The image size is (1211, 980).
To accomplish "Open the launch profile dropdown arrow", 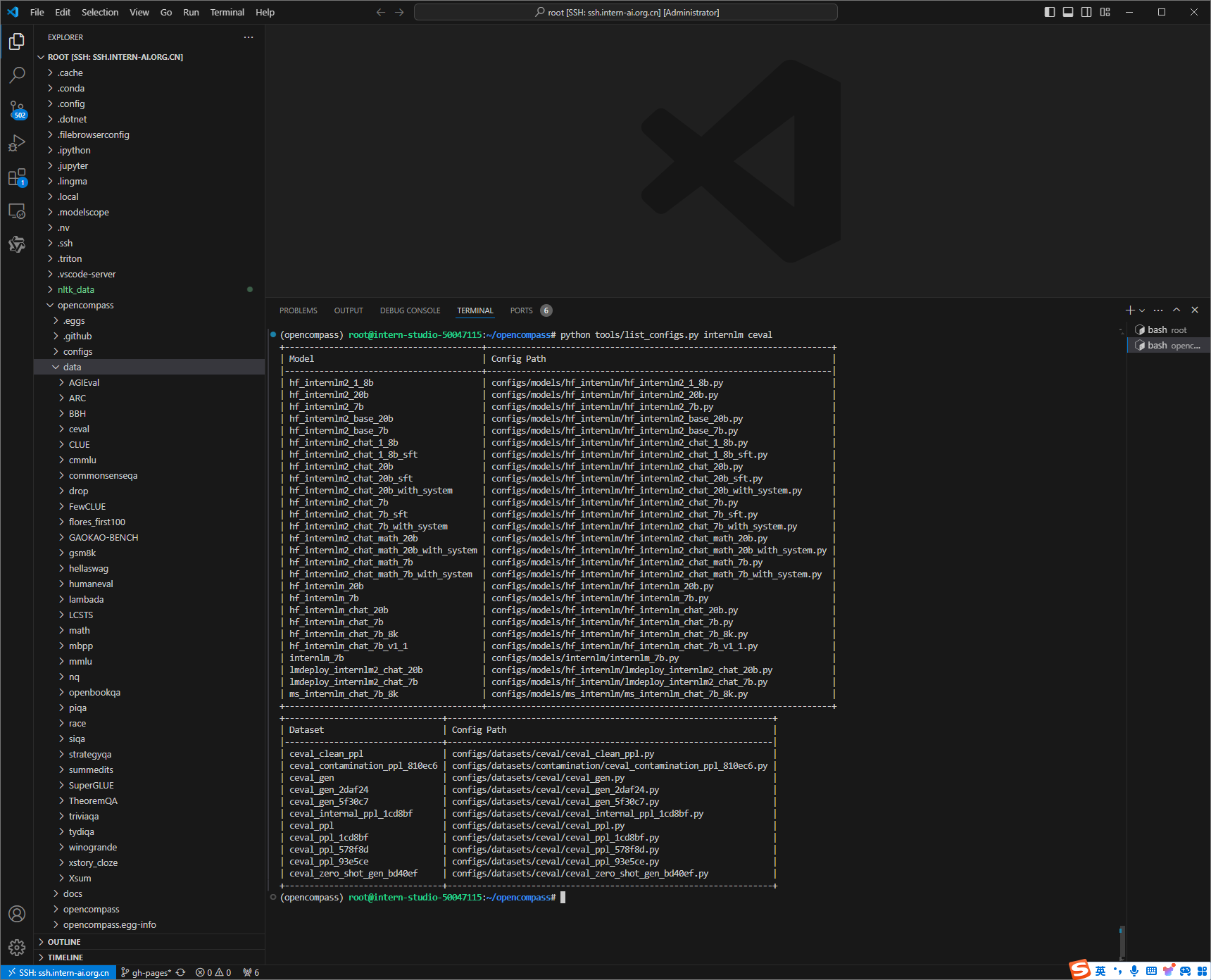I will pos(1142,310).
